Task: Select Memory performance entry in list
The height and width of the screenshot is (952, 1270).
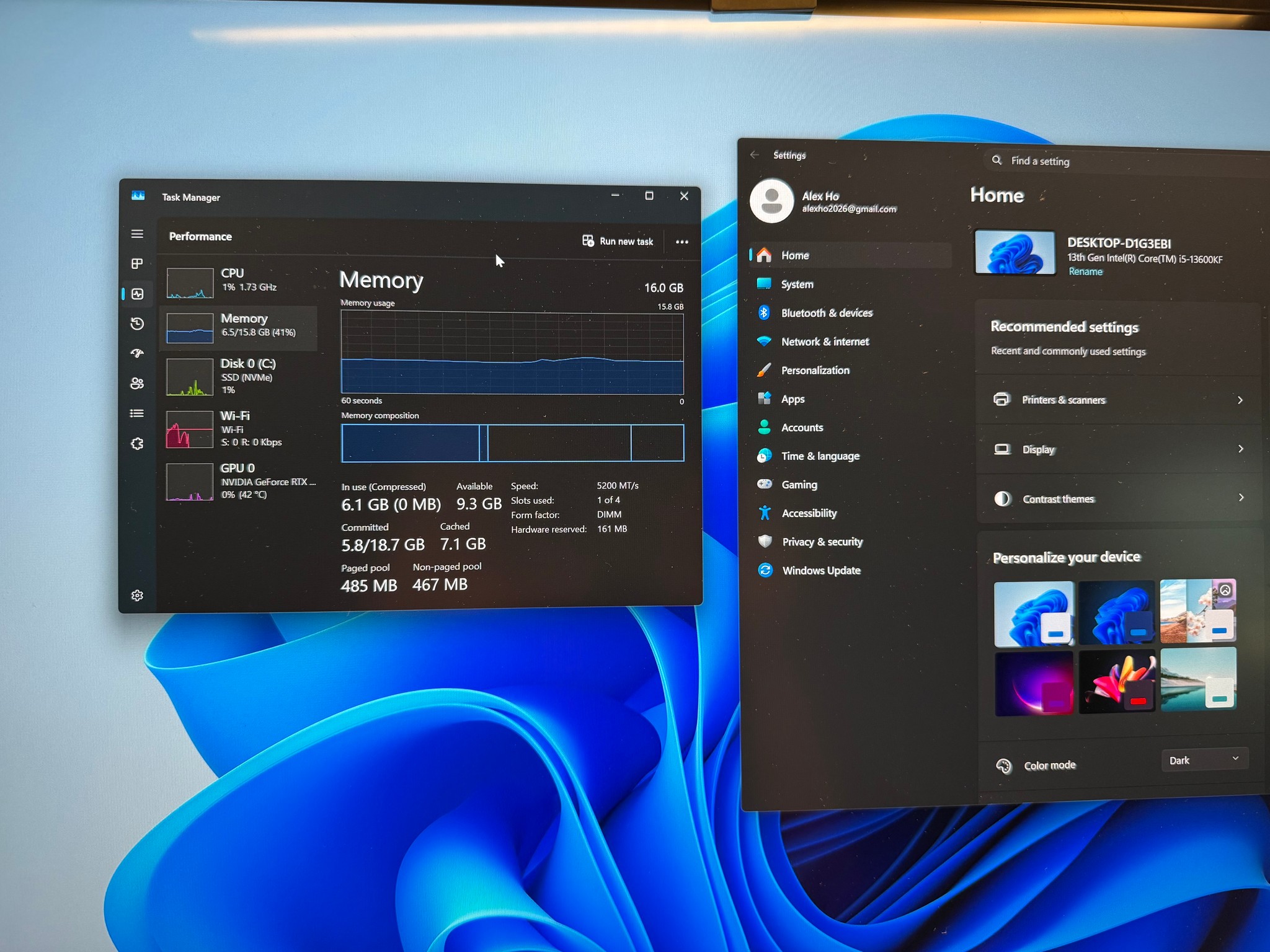Action: click(x=239, y=328)
